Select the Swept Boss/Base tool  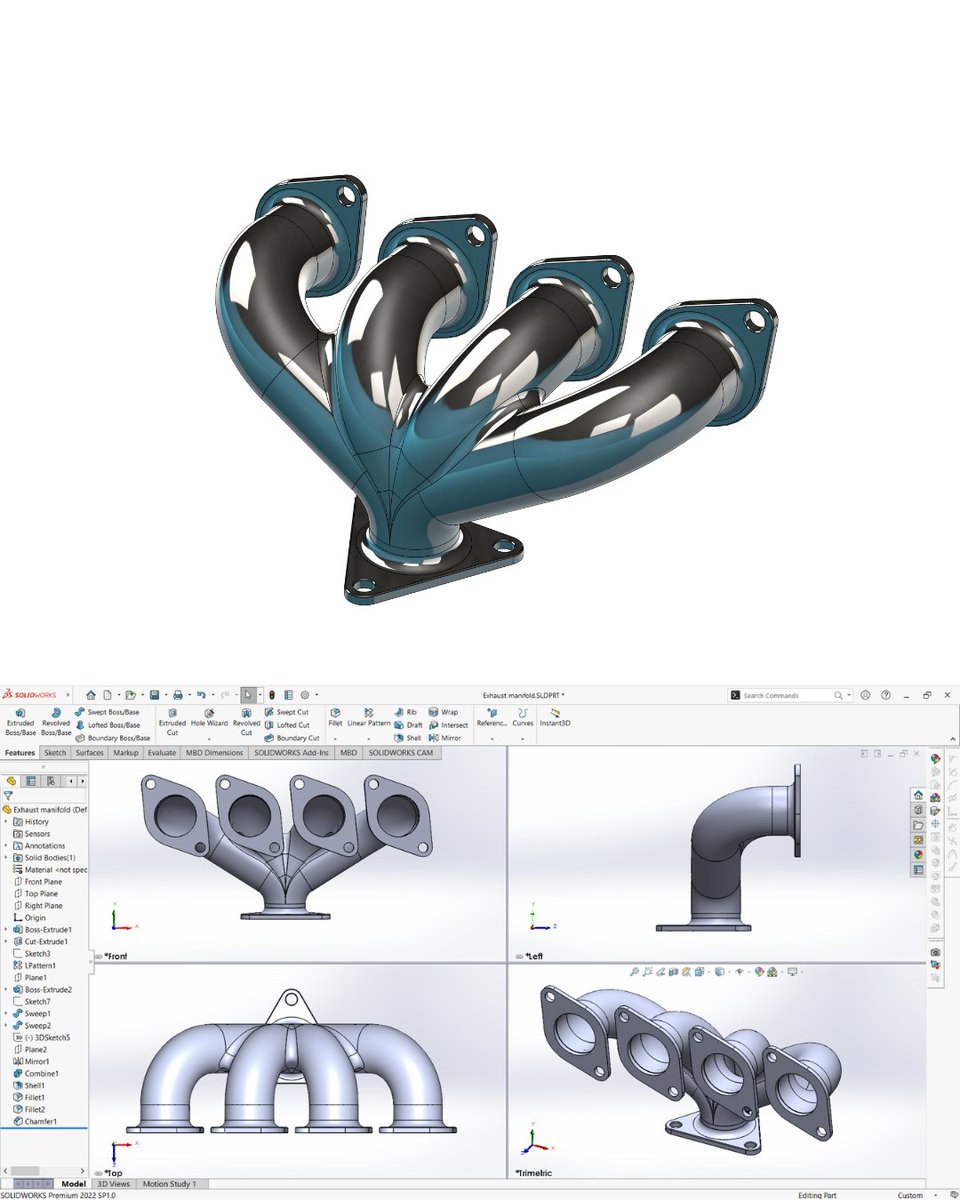tap(109, 711)
